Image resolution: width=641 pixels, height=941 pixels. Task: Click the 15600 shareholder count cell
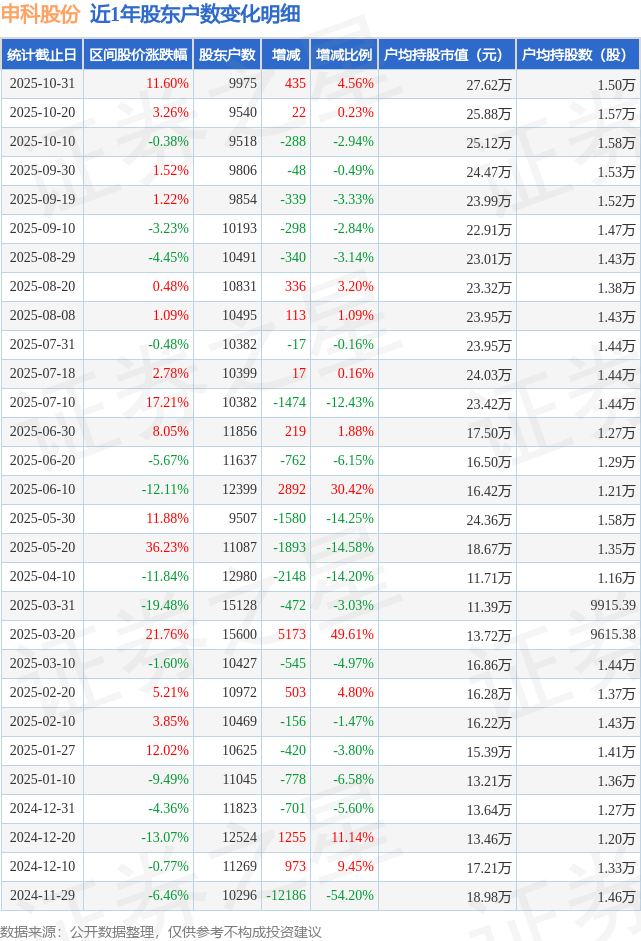pos(240,635)
